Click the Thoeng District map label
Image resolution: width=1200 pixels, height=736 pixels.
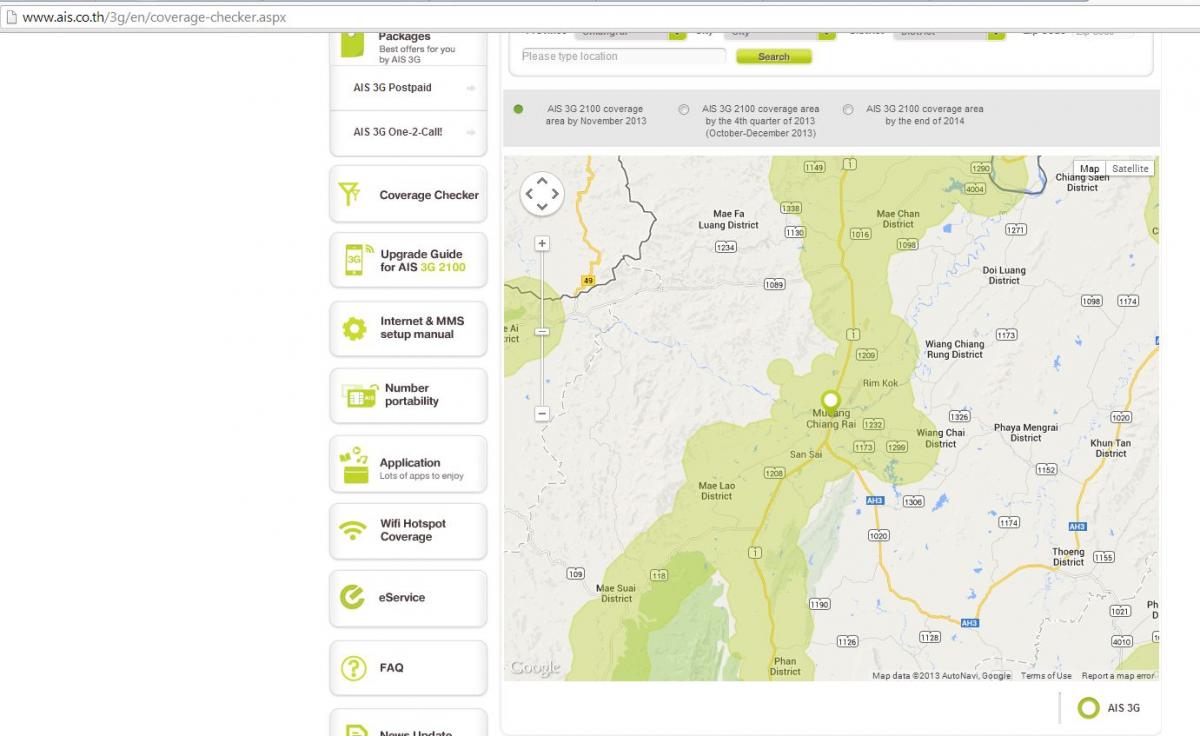pyautogui.click(x=1068, y=557)
